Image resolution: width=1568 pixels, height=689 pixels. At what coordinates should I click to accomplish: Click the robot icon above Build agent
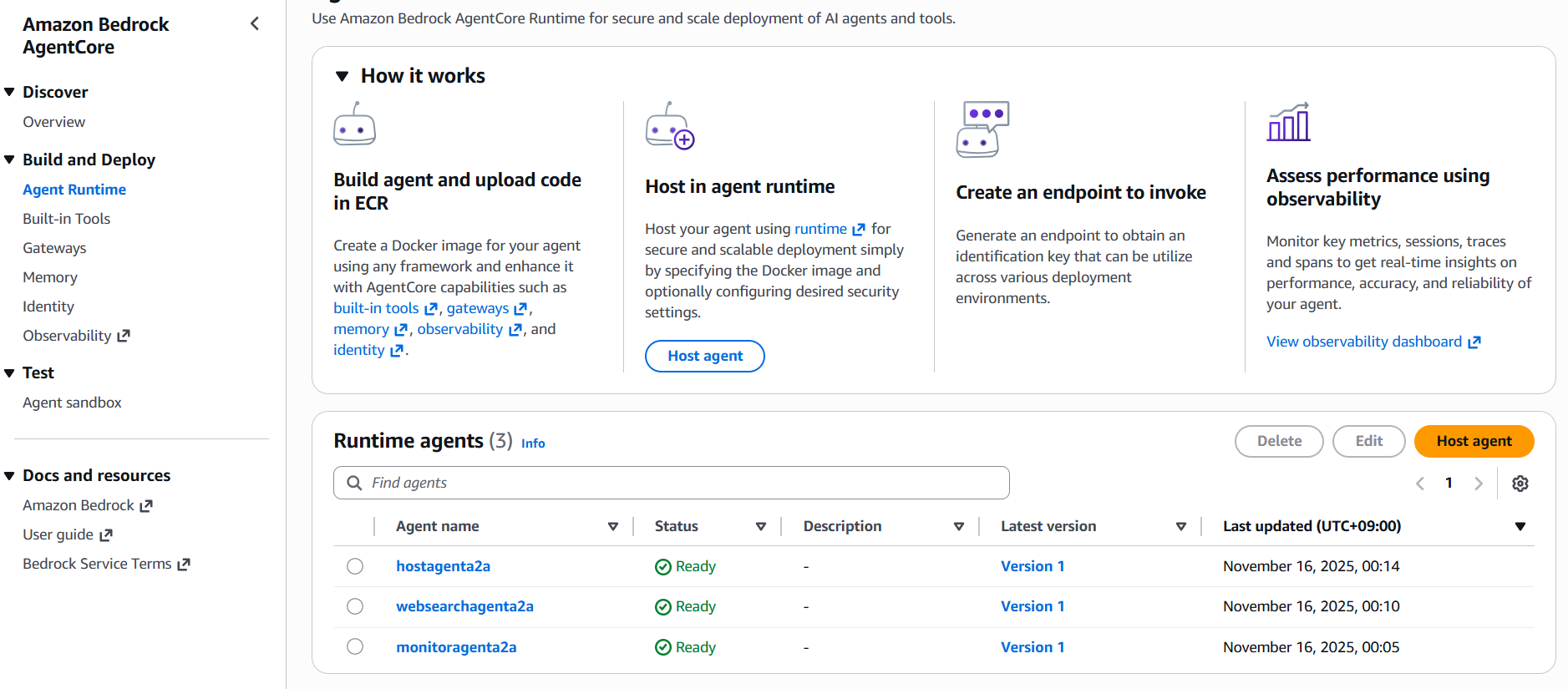click(x=354, y=124)
